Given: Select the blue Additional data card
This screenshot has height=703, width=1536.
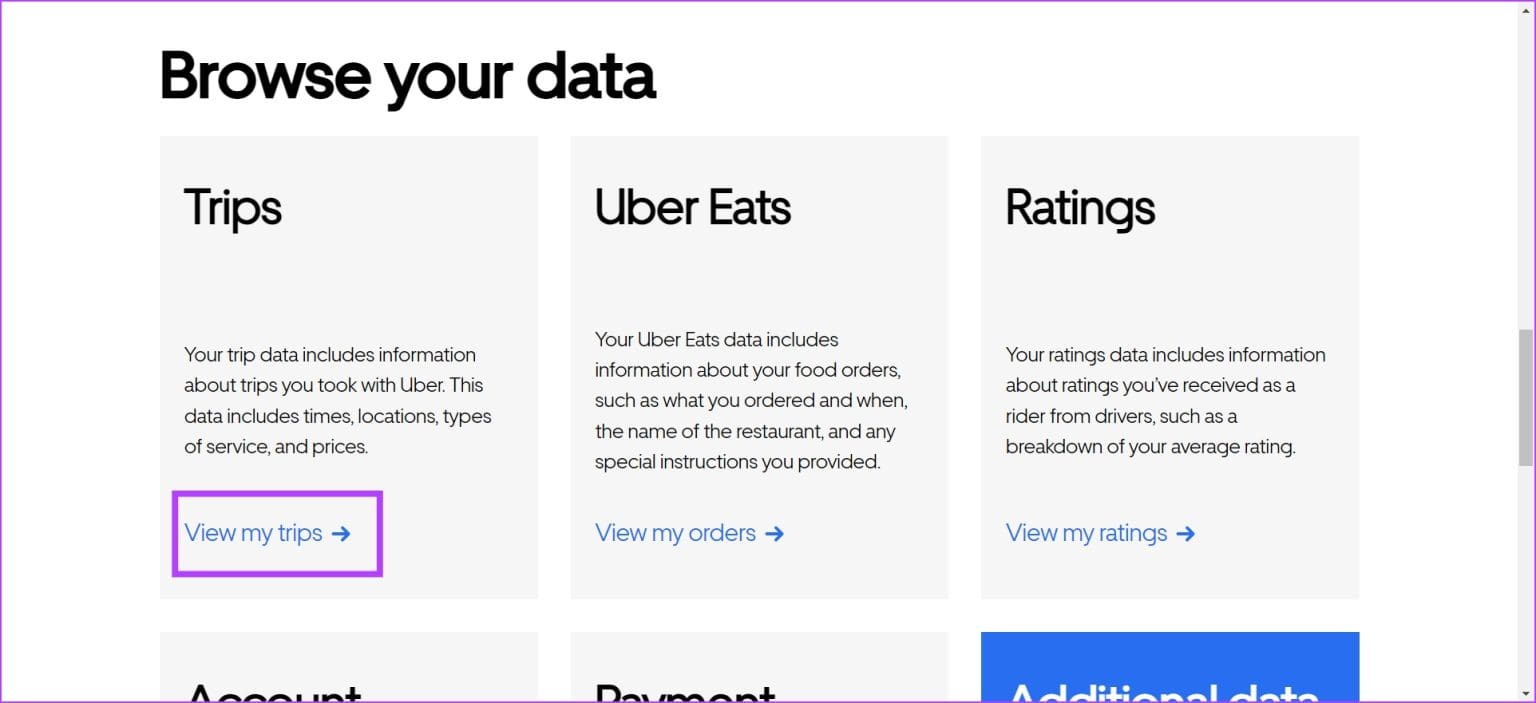Looking at the screenshot, I should 1170,665.
